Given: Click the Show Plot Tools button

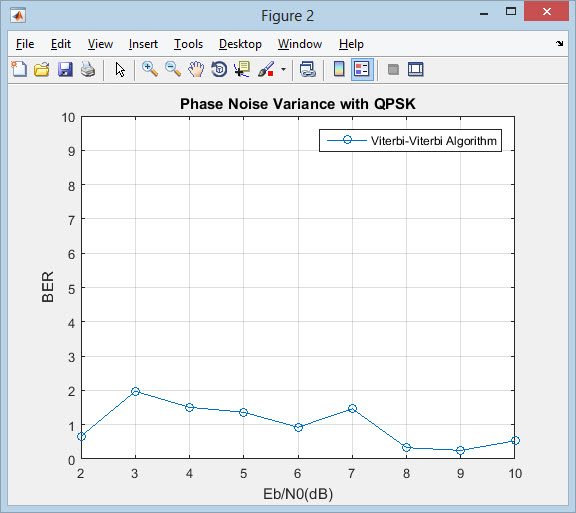Looking at the screenshot, I should (x=415, y=69).
